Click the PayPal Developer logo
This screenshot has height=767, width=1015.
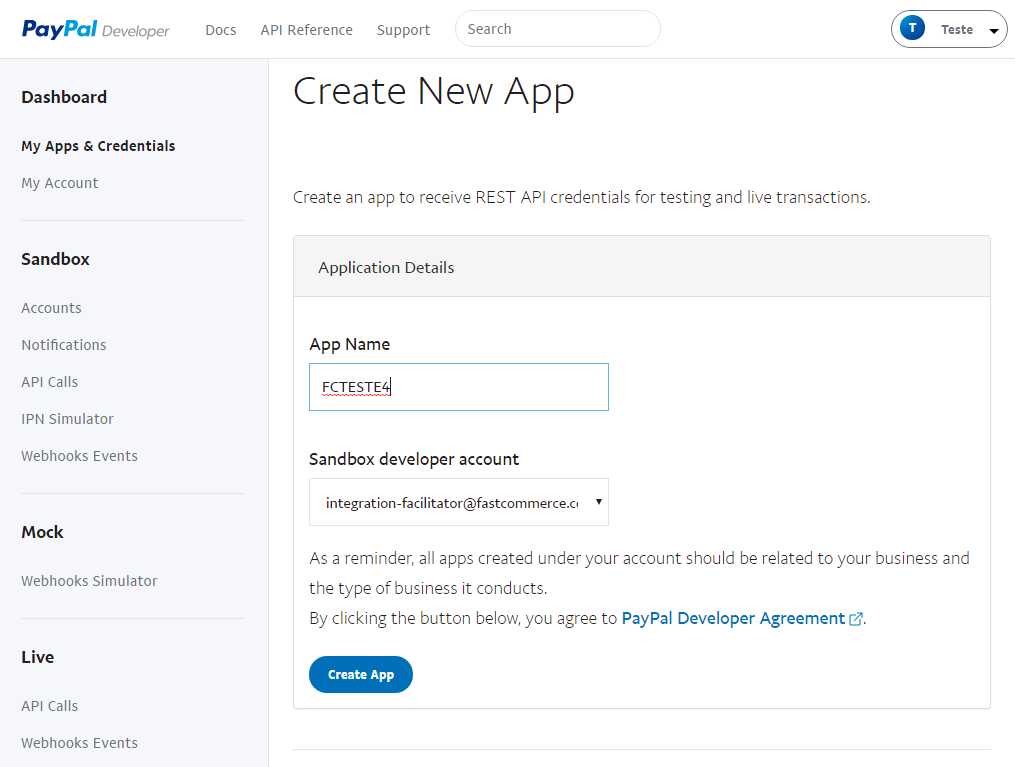[95, 30]
